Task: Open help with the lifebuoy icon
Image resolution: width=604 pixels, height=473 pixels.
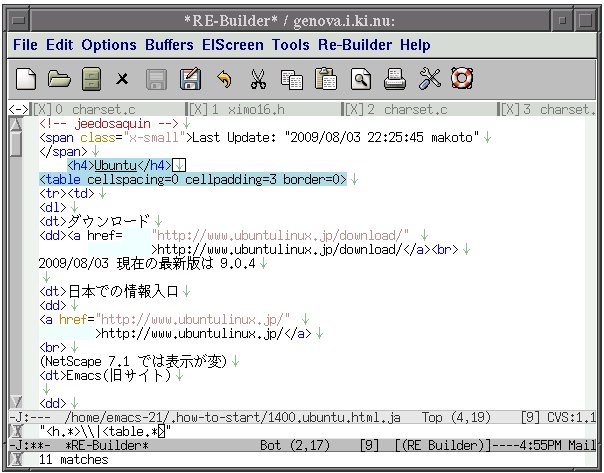Action: tap(462, 78)
